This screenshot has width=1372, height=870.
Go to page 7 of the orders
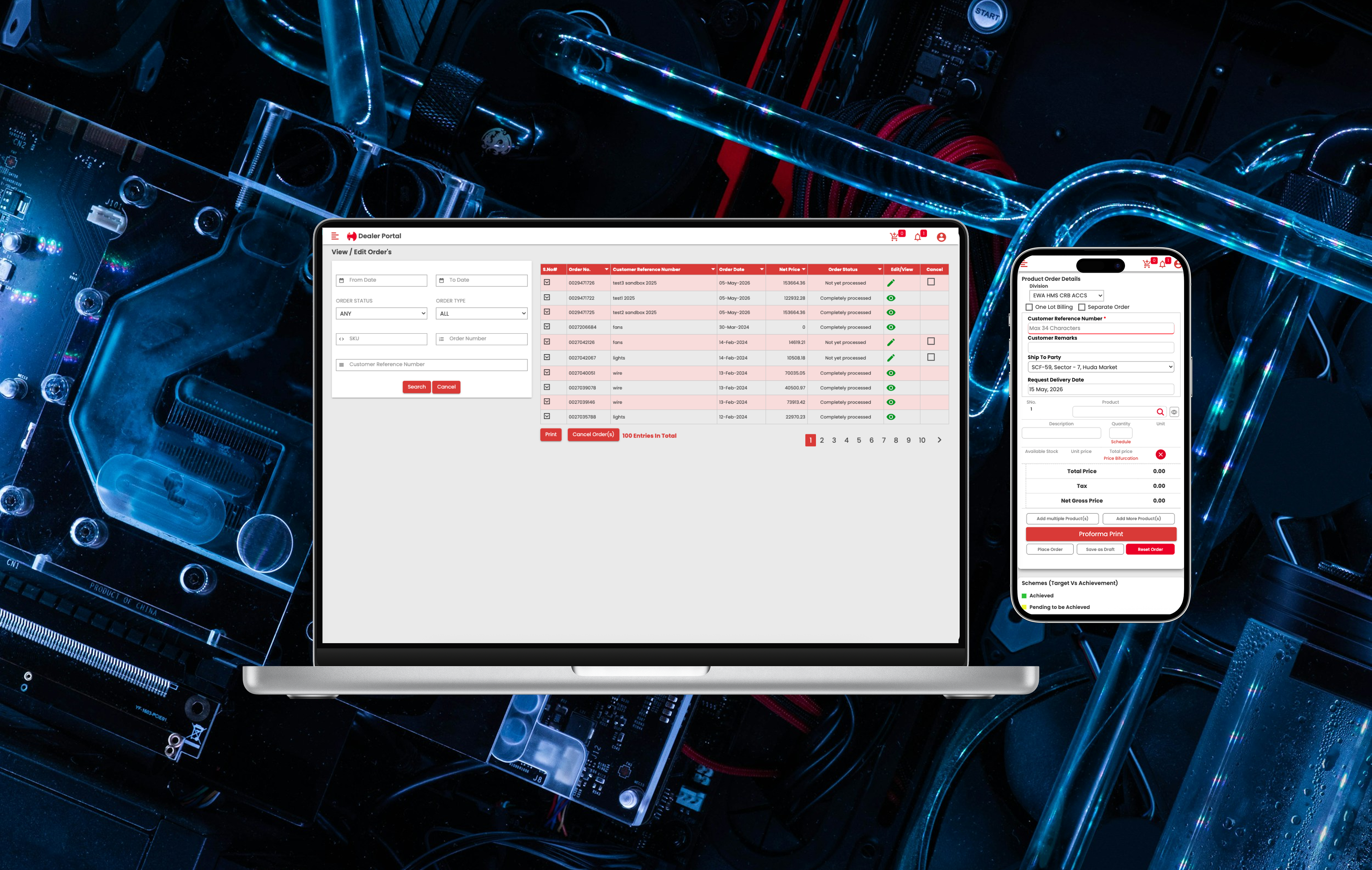[x=884, y=440]
